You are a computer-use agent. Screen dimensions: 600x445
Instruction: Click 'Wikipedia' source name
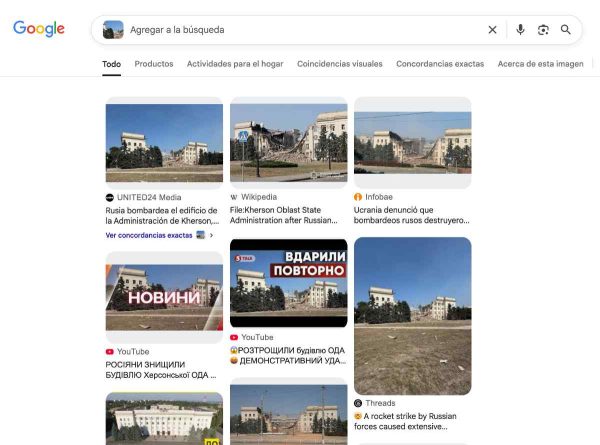tap(259, 197)
